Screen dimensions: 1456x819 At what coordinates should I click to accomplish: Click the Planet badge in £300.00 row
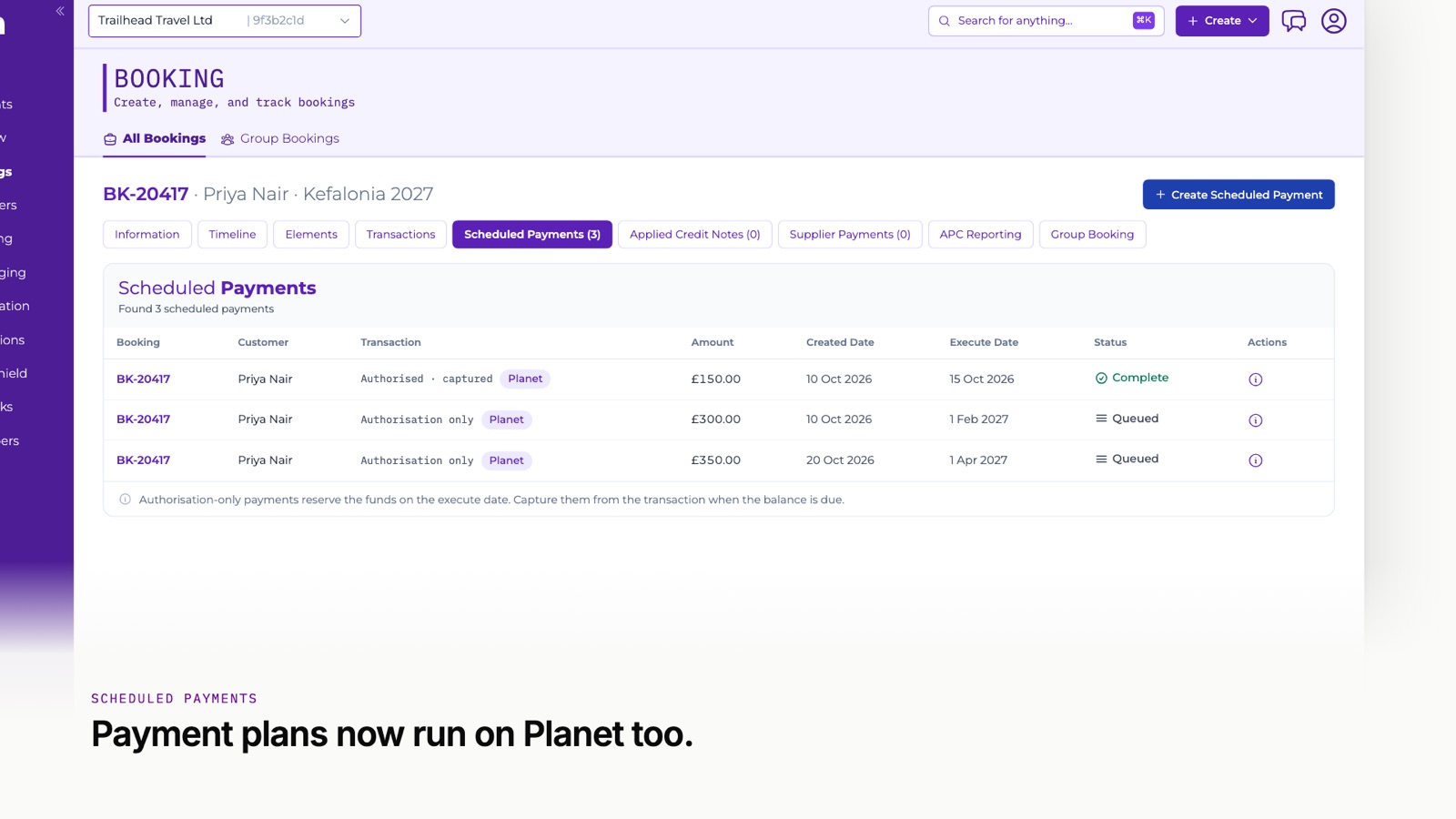coord(507,420)
